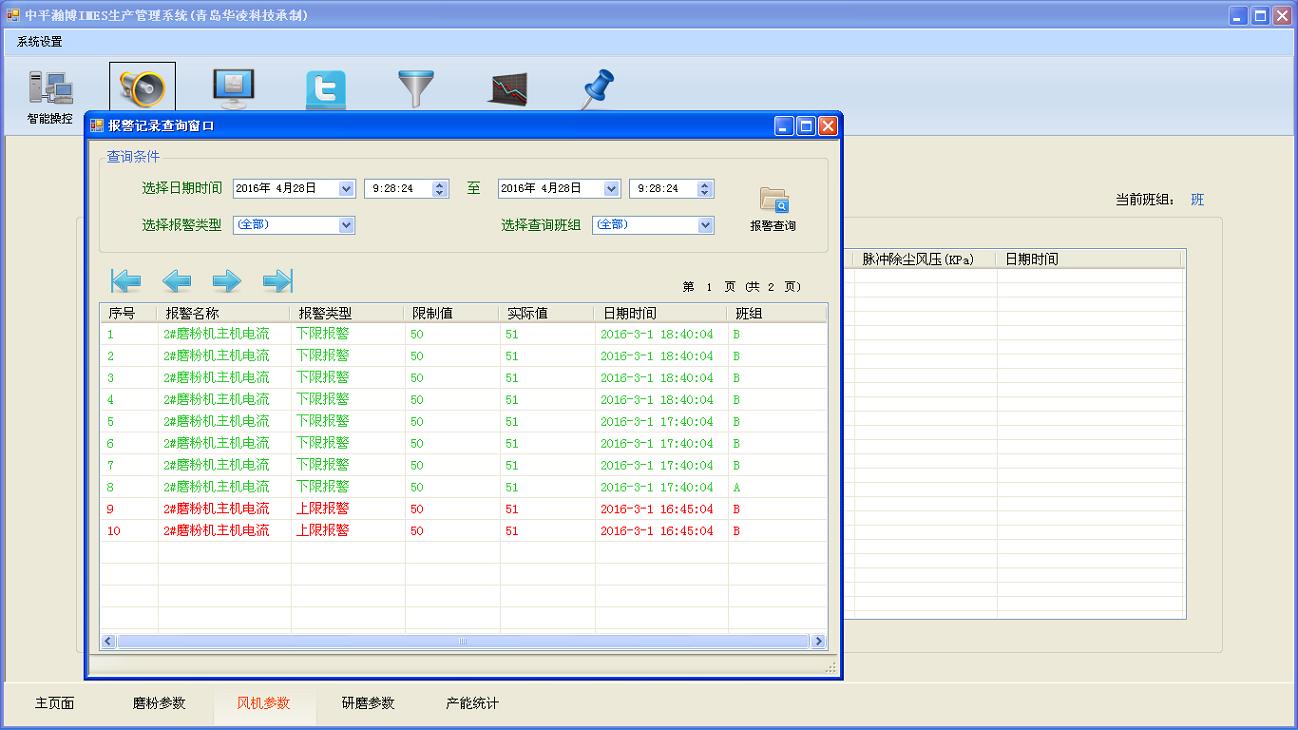
Task: Open the 选择查询班组 dropdown
Action: 705,225
